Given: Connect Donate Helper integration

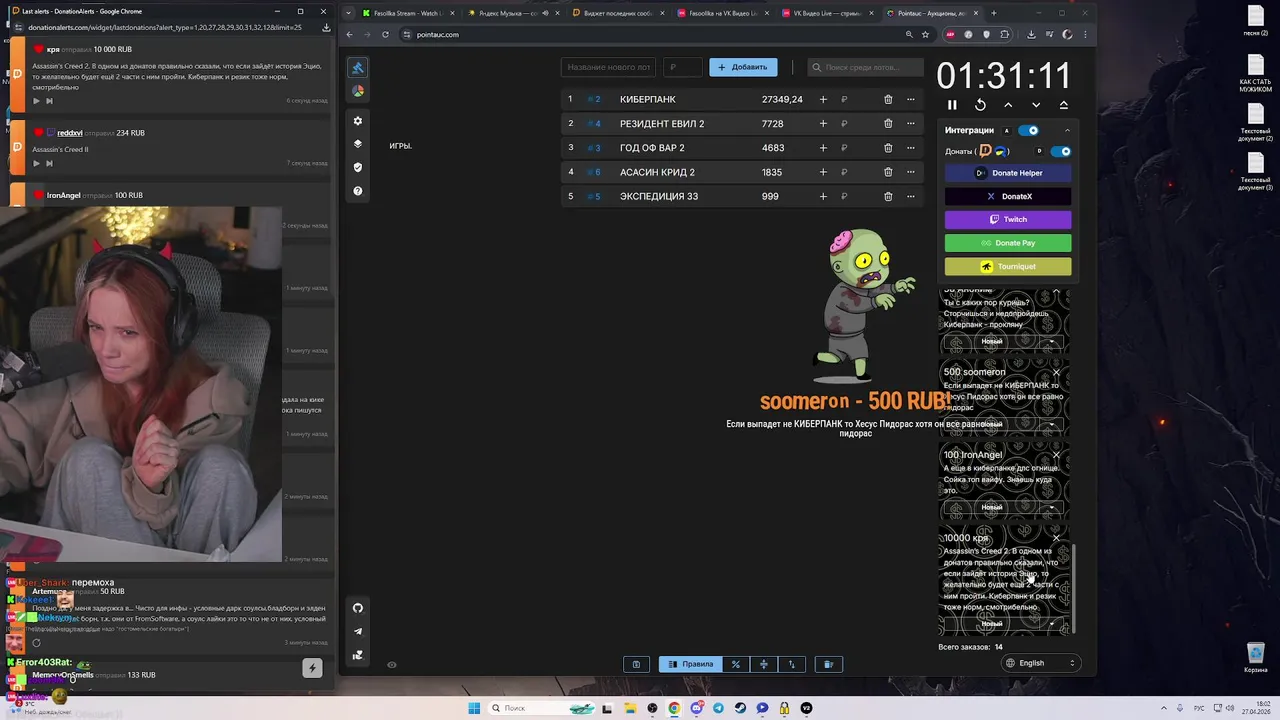Looking at the screenshot, I should tap(1008, 173).
